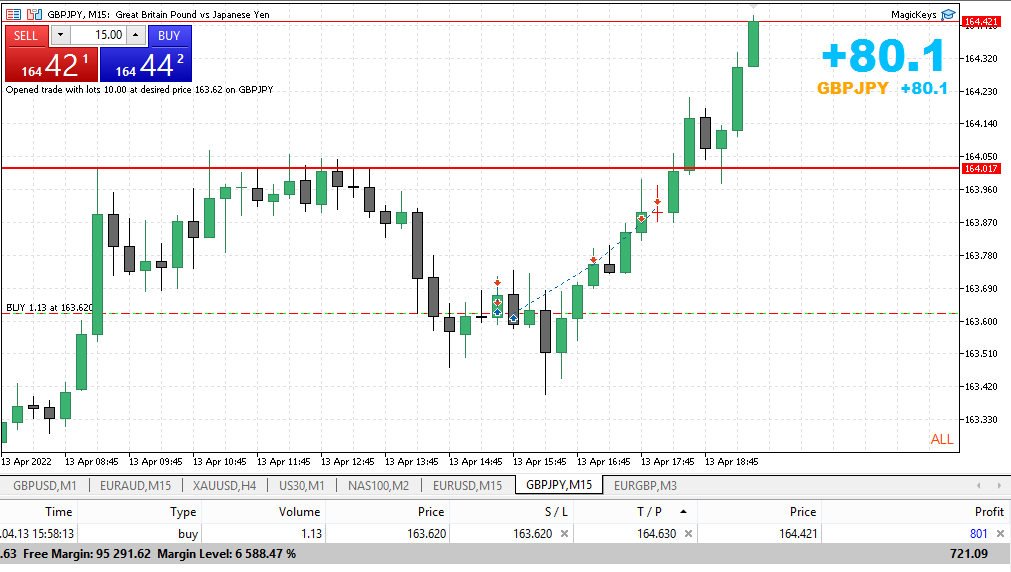The image size is (1011, 572).
Task: Switch to the GBPUSD,M1 chart tab
Action: (44, 486)
